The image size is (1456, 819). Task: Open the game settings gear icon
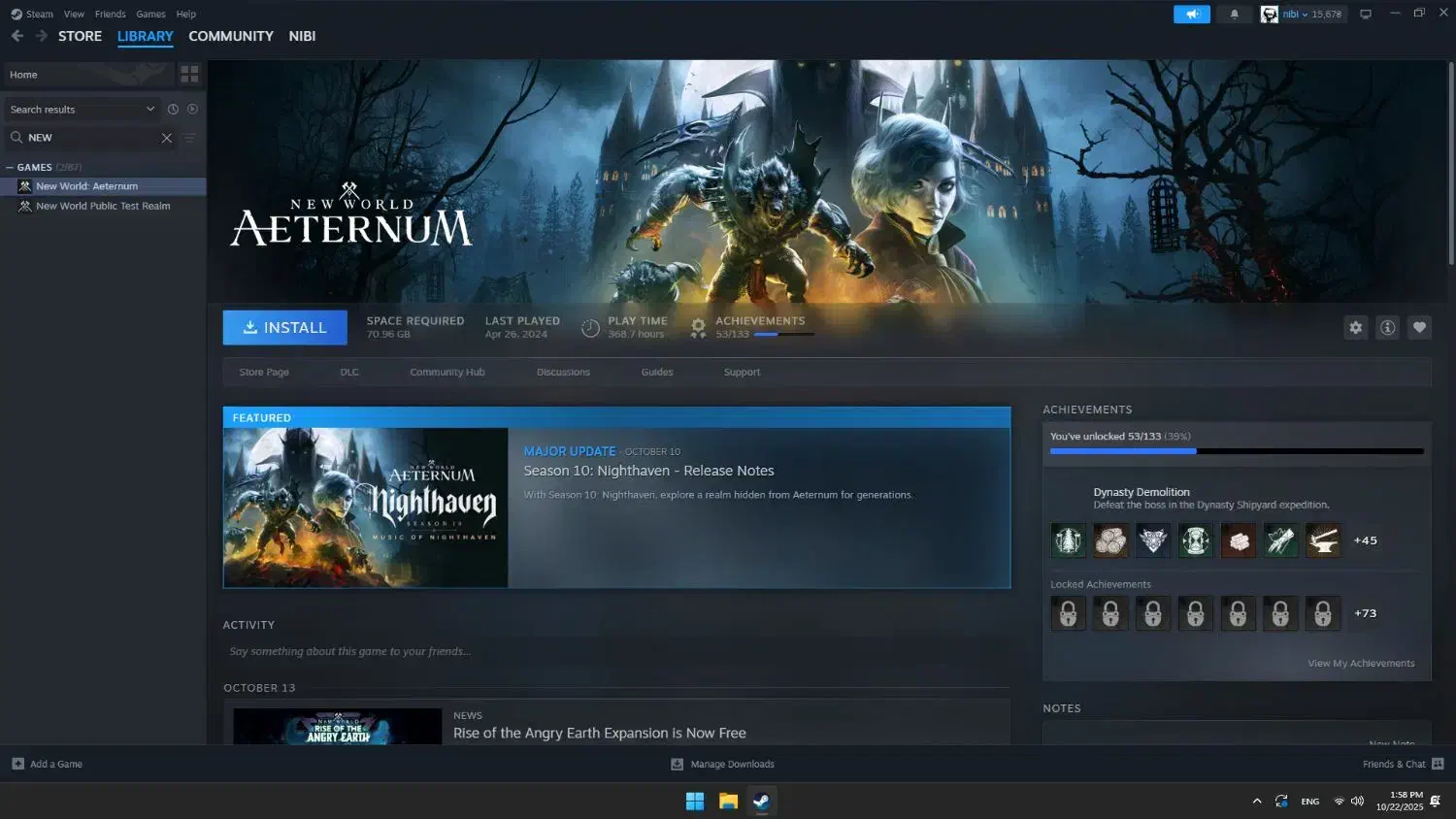[1356, 328]
